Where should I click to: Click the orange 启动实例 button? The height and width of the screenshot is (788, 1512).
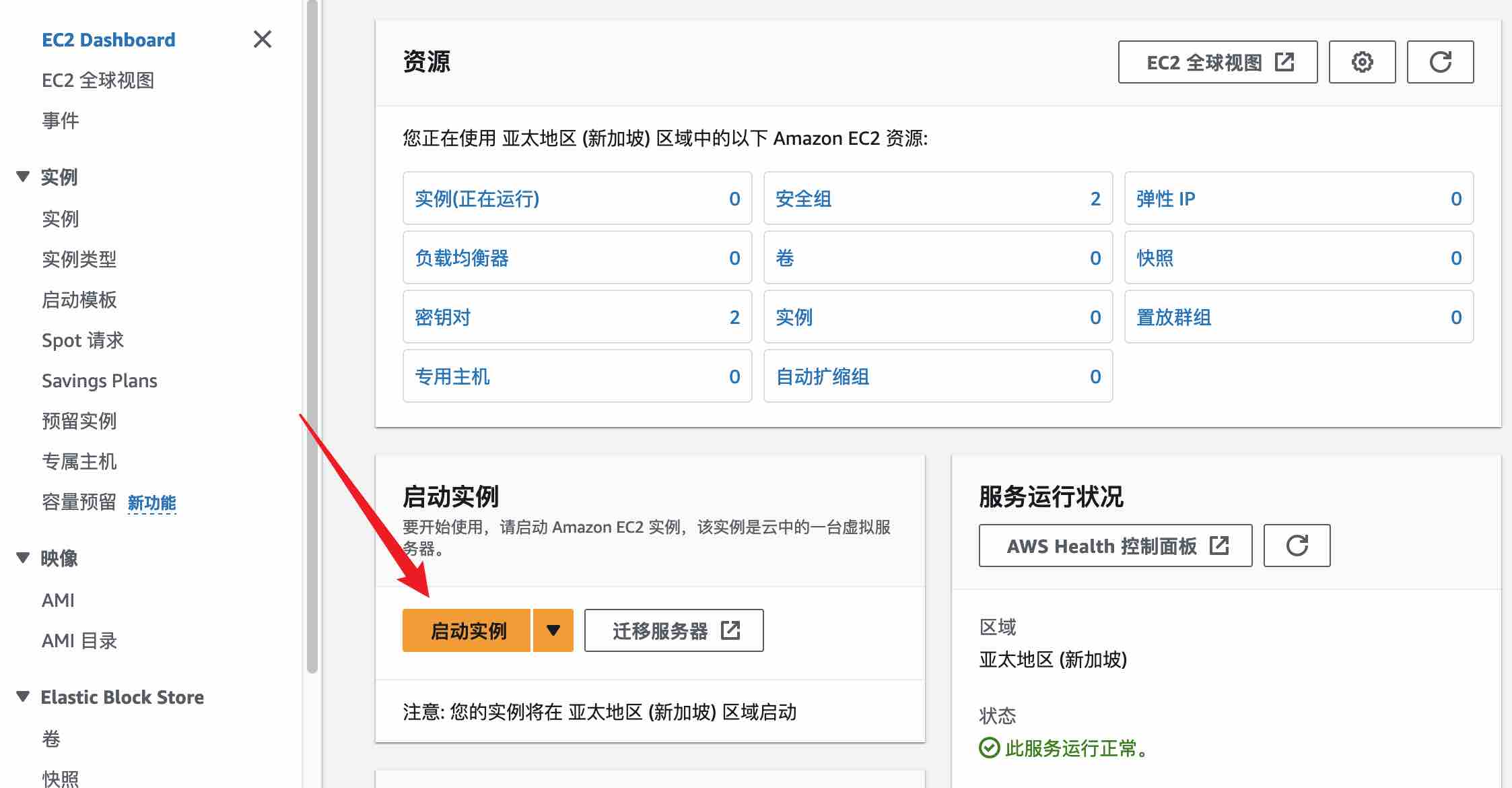[x=467, y=630]
